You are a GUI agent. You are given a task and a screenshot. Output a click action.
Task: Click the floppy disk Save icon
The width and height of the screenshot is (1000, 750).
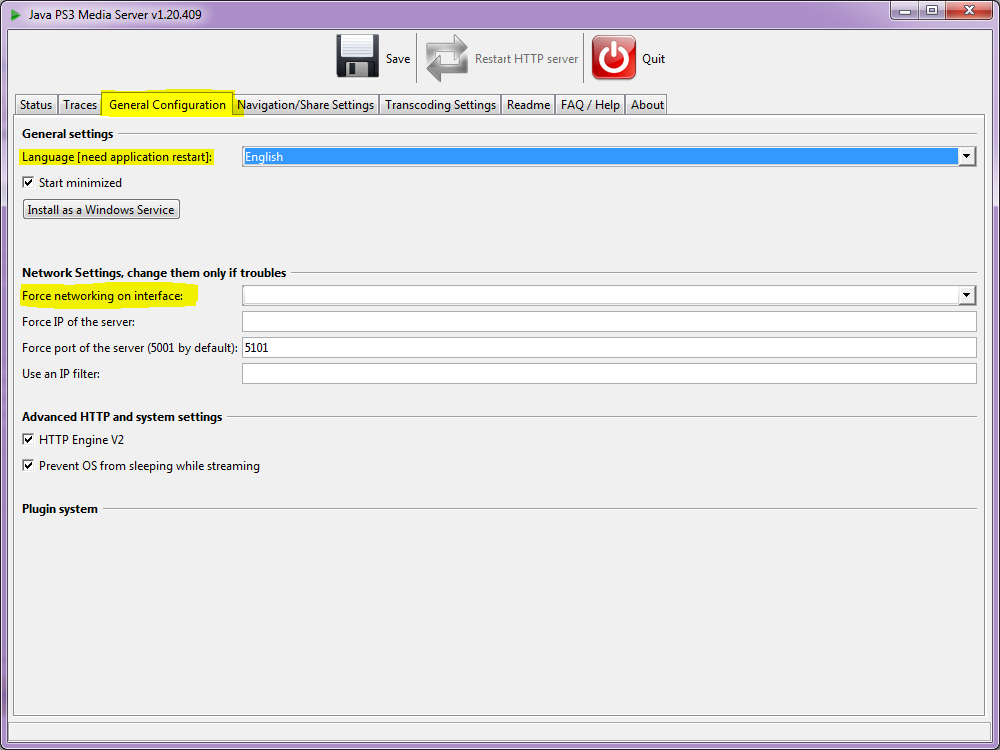pyautogui.click(x=358, y=57)
